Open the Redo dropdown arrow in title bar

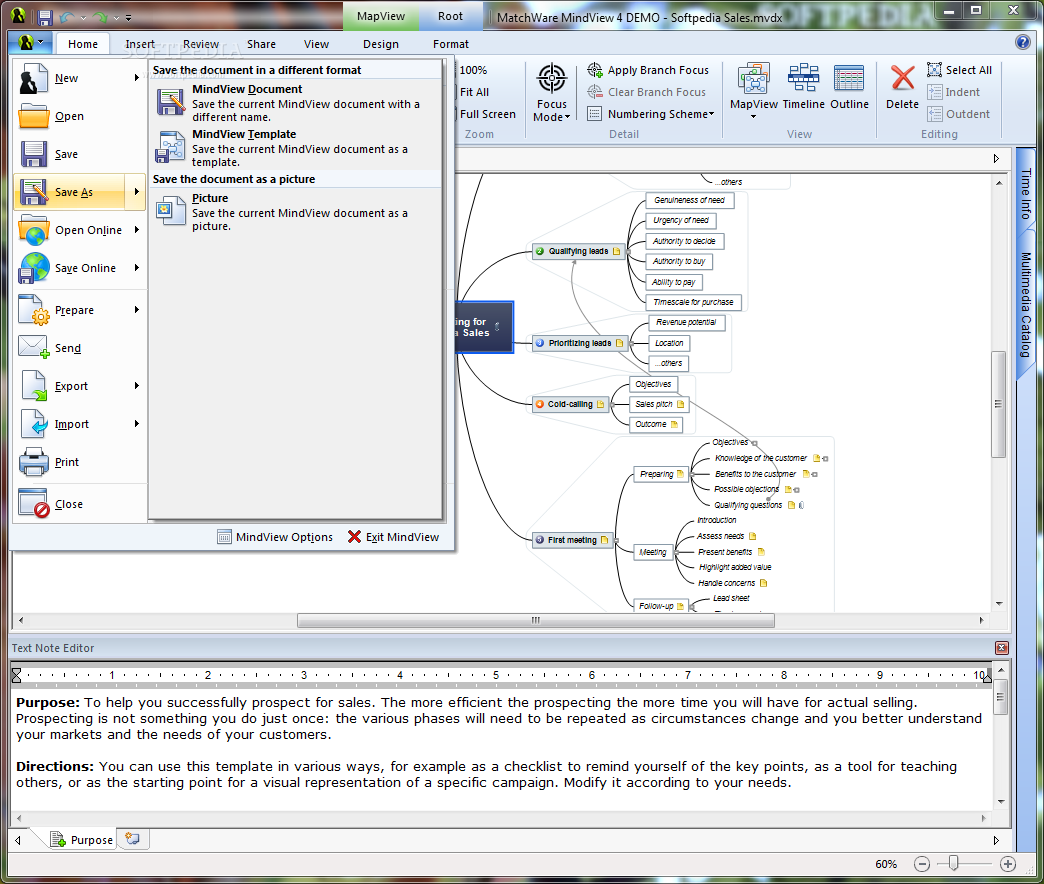pyautogui.click(x=116, y=17)
